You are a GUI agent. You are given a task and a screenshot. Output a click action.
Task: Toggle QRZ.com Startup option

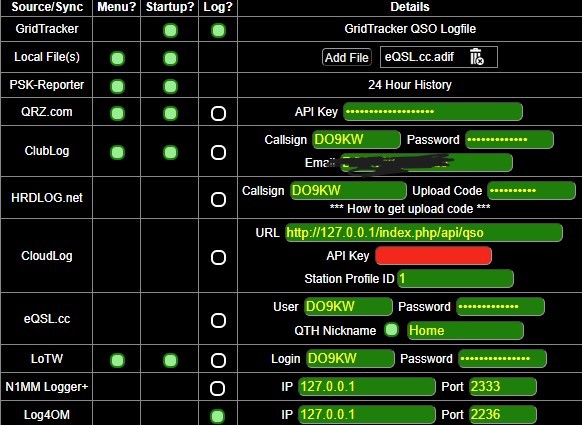coord(170,113)
